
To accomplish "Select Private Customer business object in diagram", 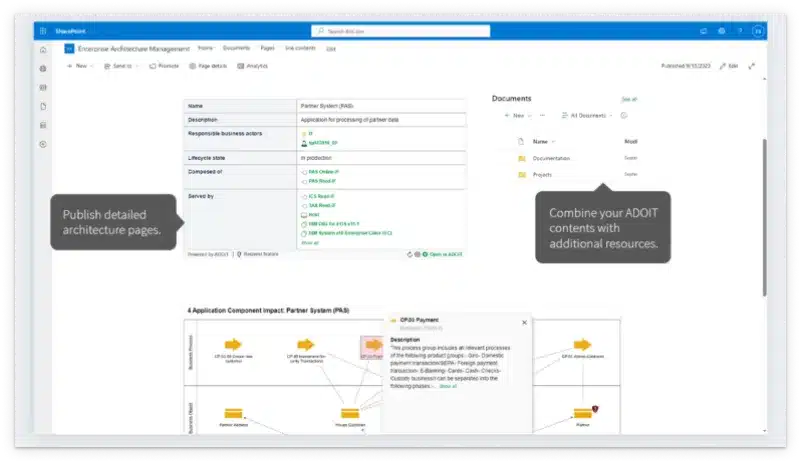I will pos(350,413).
